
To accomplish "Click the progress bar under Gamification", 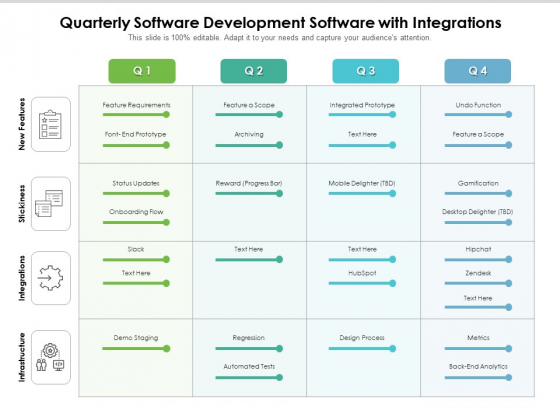I will (x=478, y=194).
